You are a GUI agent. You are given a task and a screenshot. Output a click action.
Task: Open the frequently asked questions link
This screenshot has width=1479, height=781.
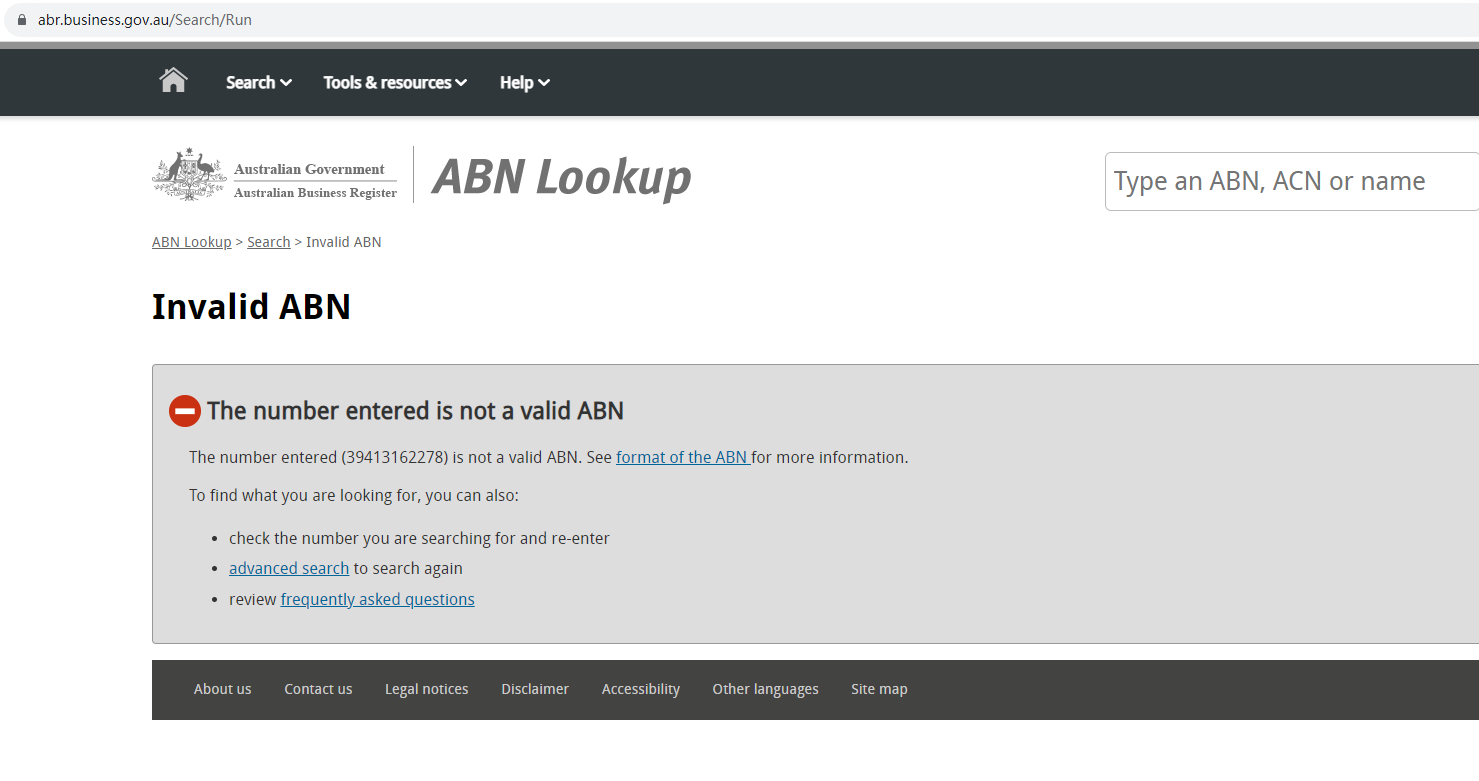click(378, 599)
